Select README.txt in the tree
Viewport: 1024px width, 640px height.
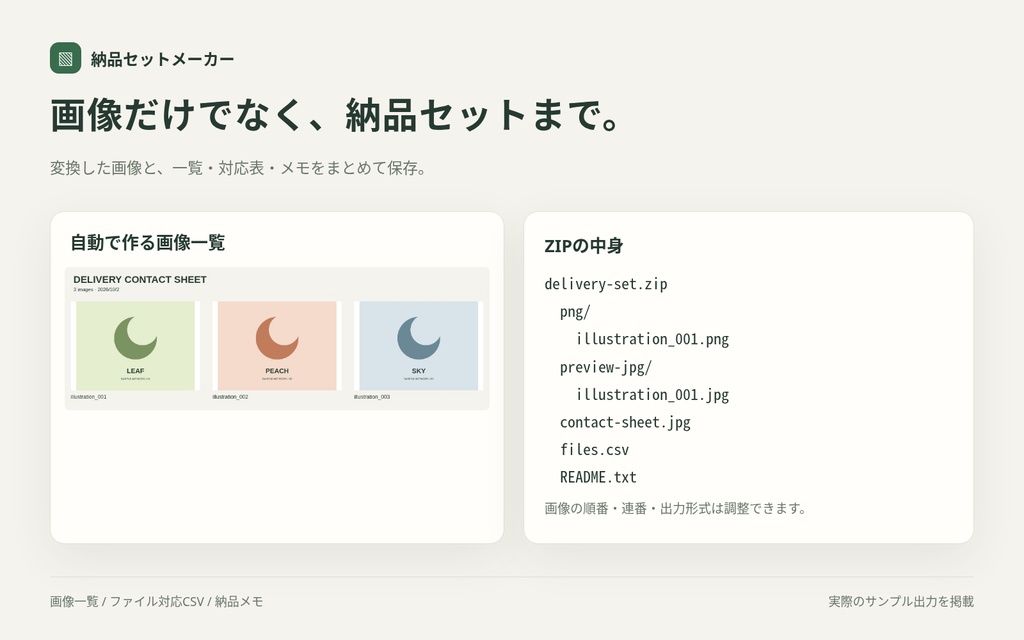coord(598,477)
